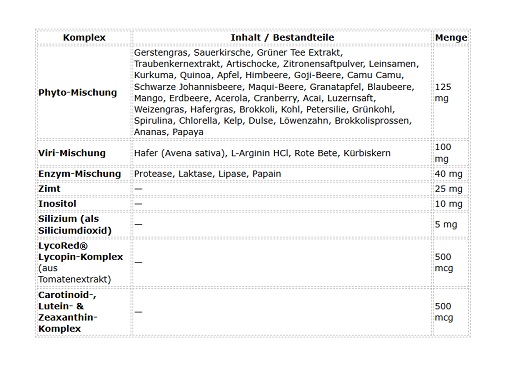This screenshot has height=368, width=512.
Task: Select the Enzym-Mischung row label
Action: (79, 174)
